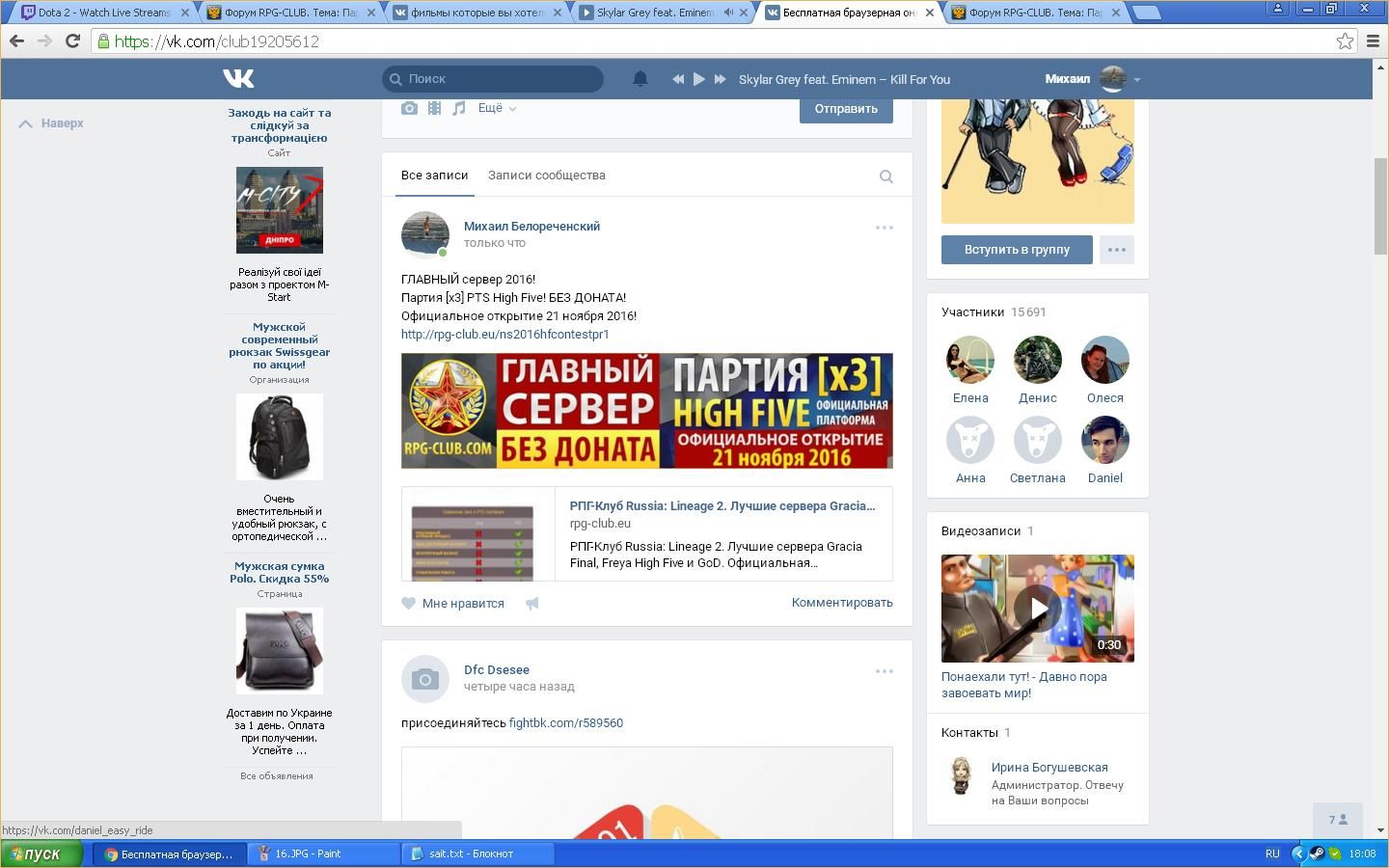The height and width of the screenshot is (868, 1389).
Task: Switch to the Dota 2 browser tab
Action: pos(101,13)
